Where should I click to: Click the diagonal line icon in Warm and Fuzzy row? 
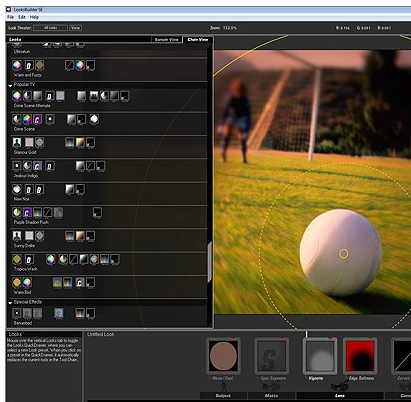coord(69,65)
